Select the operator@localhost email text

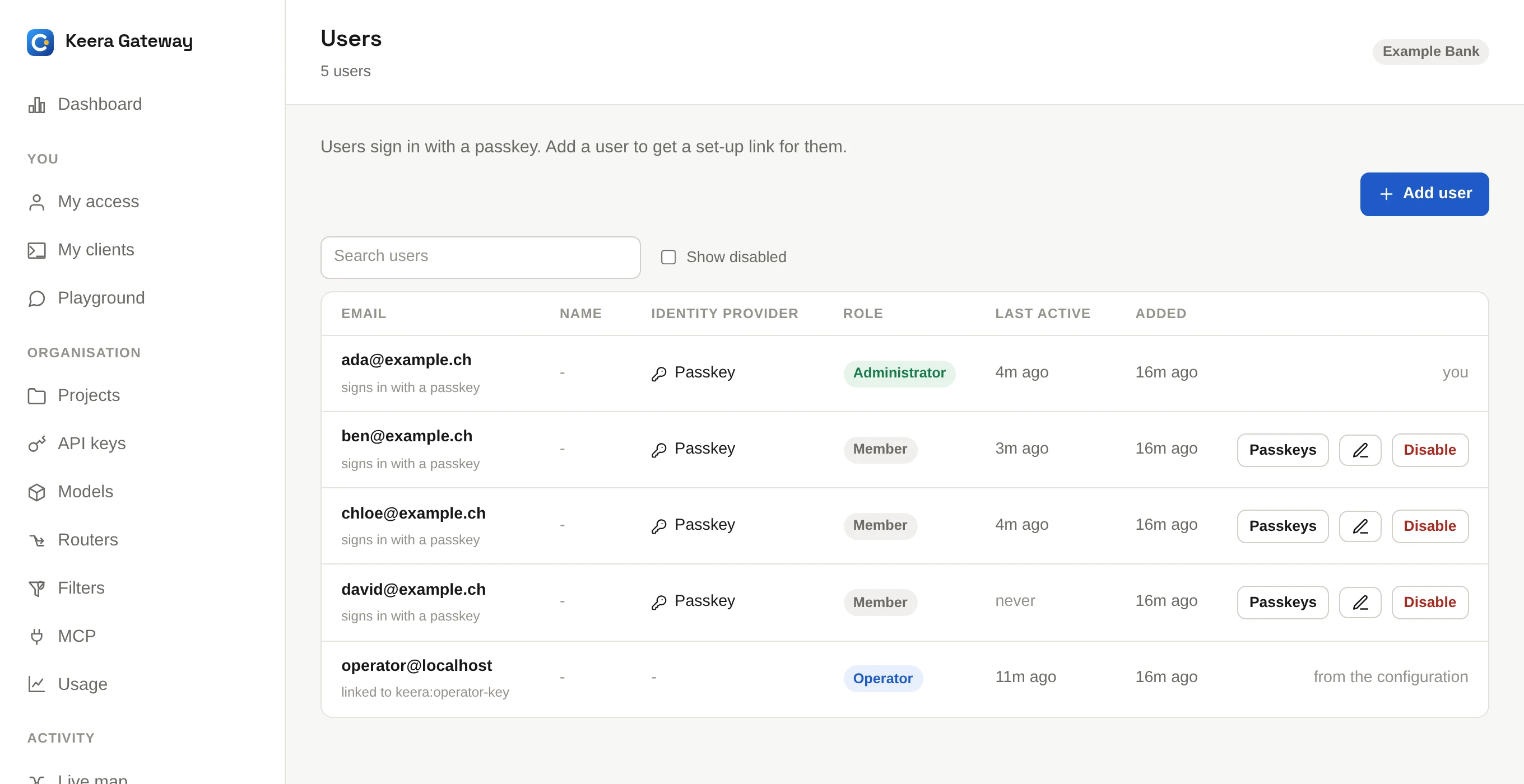pos(416,666)
